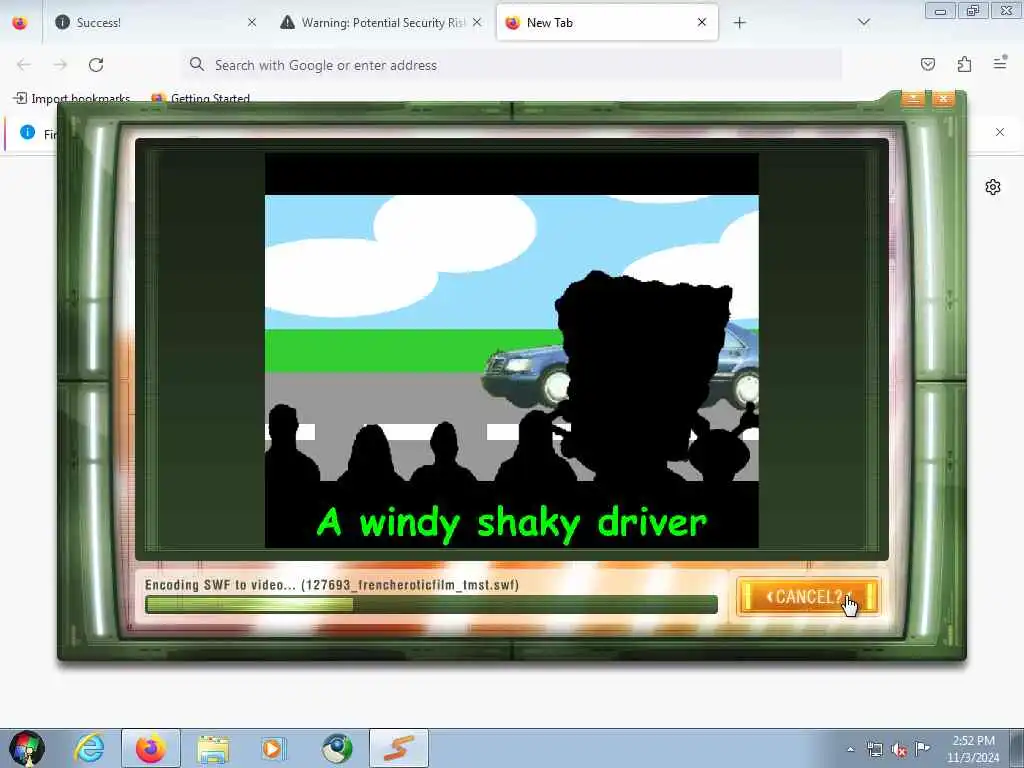Image resolution: width=1024 pixels, height=768 pixels.
Task: Click the Firefox View icon
Action: (x=20, y=22)
